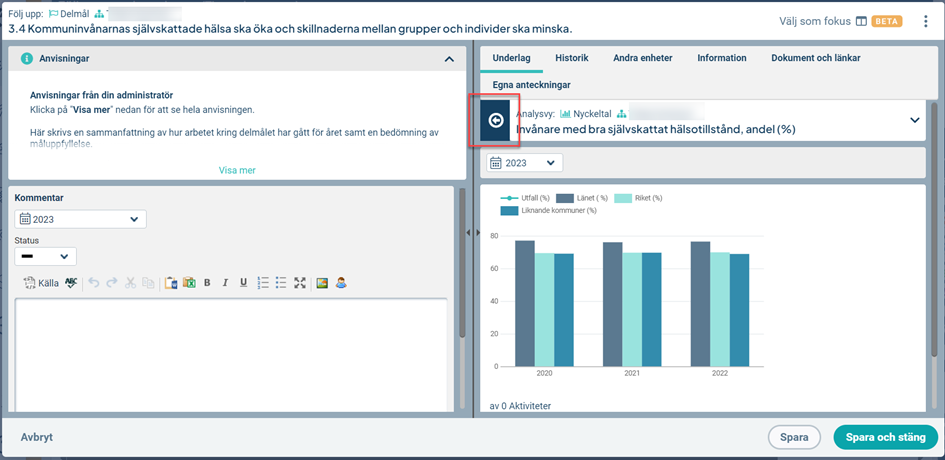Click the 2020 Länet bar in chart
This screenshot has height=460, width=945.
[524, 303]
